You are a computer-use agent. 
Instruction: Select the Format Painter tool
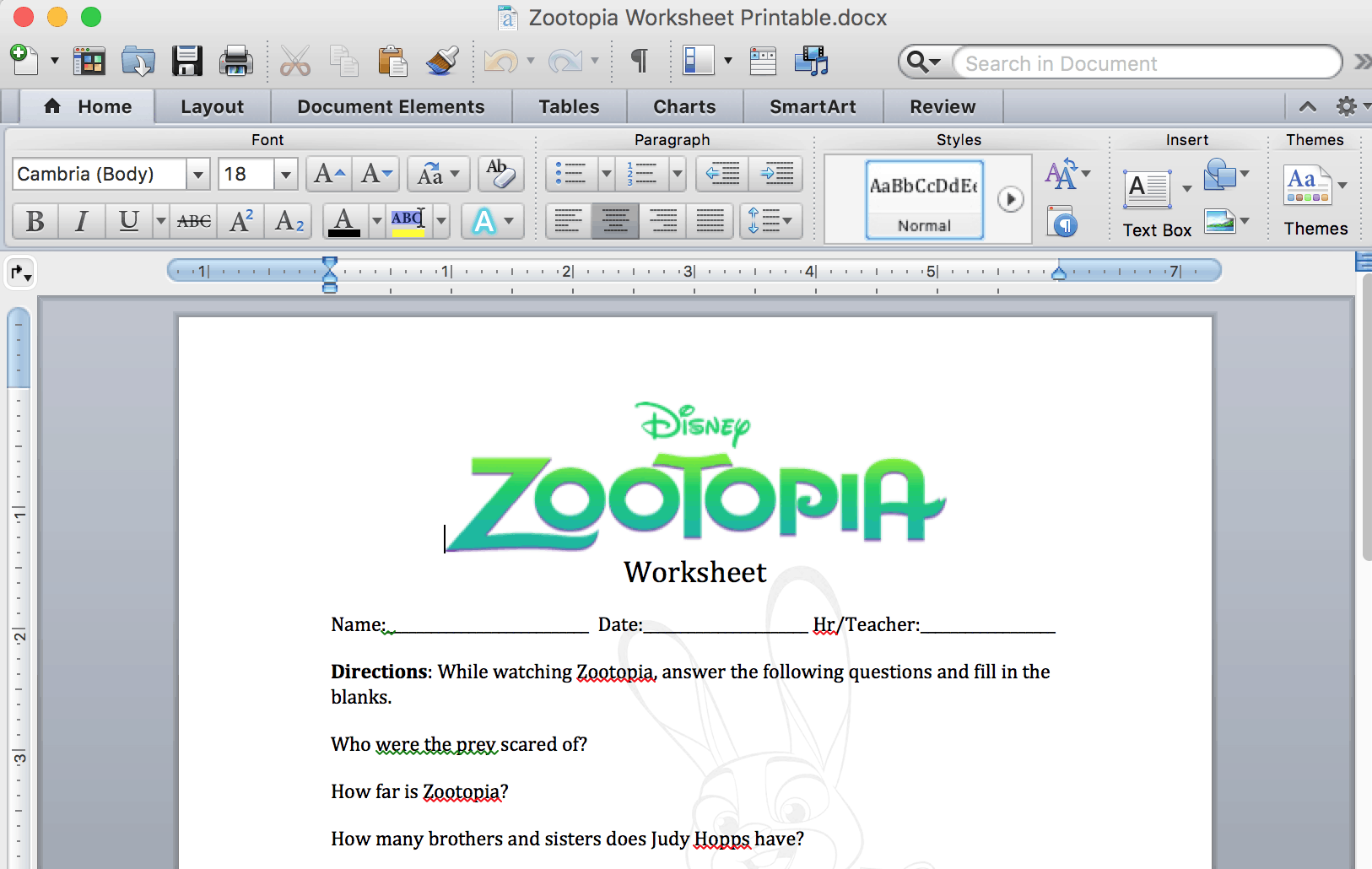click(441, 60)
